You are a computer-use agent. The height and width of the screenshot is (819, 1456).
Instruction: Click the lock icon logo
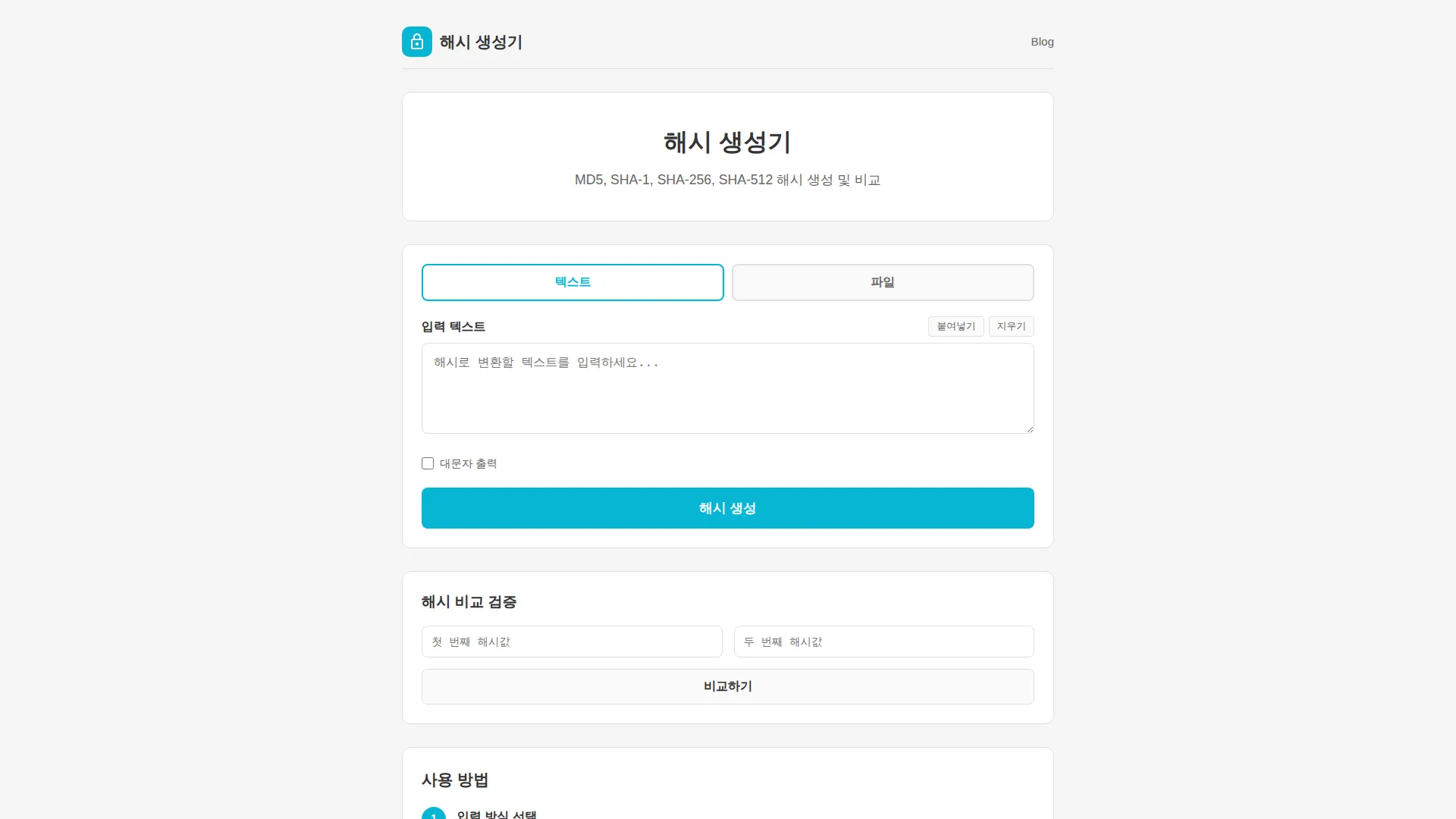click(416, 42)
